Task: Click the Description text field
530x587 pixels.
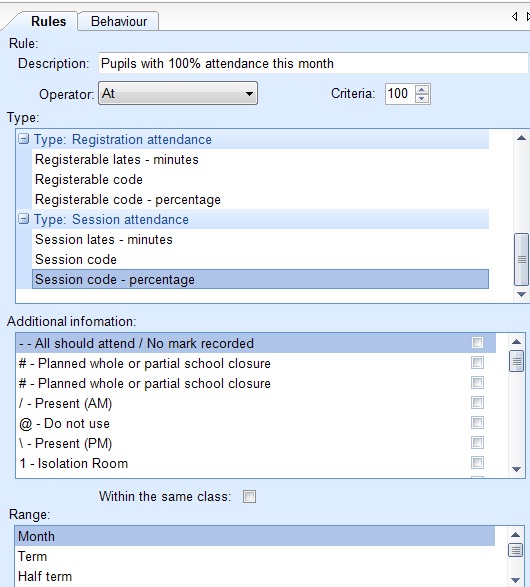Action: pyautogui.click(x=313, y=63)
